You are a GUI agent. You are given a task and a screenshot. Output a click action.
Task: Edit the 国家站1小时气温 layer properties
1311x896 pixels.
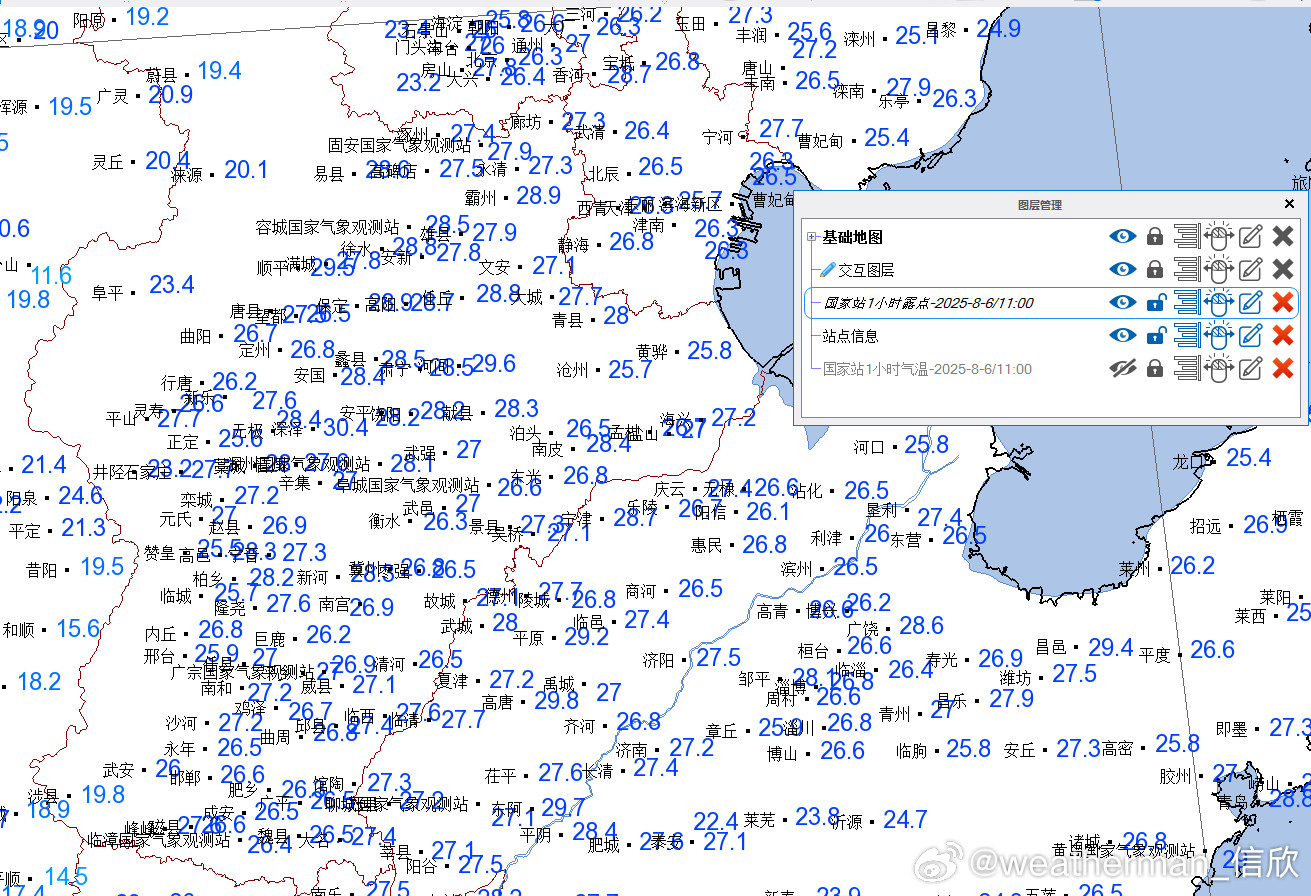click(x=1250, y=369)
